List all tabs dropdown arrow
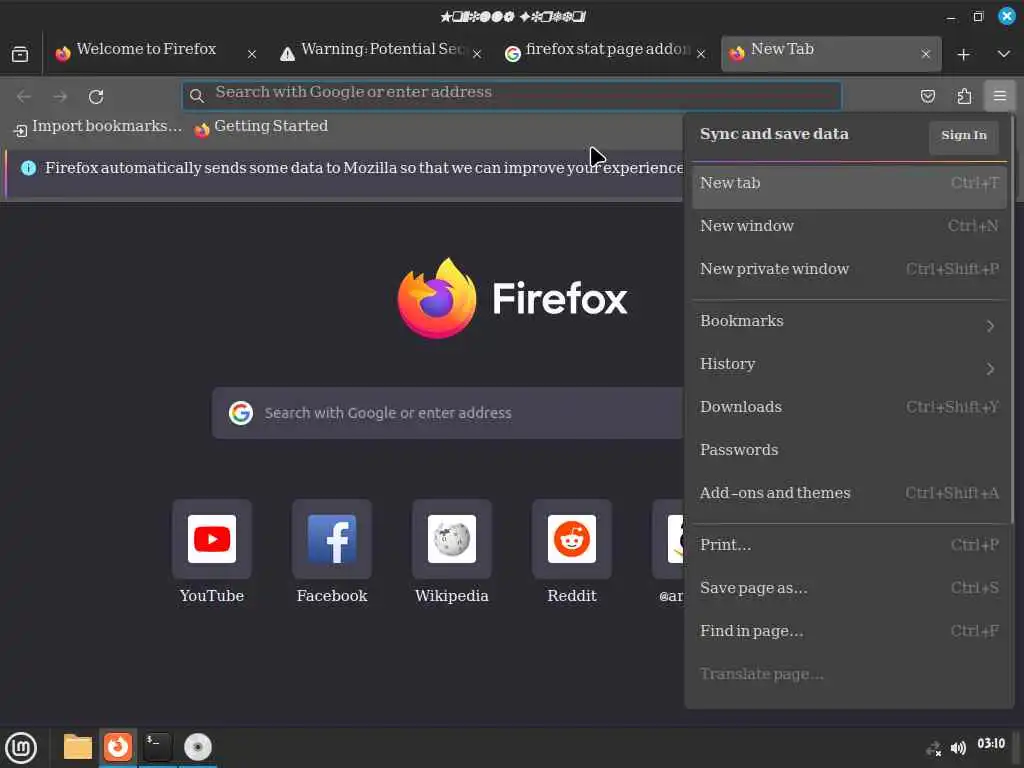This screenshot has width=1024, height=768. click(1004, 54)
